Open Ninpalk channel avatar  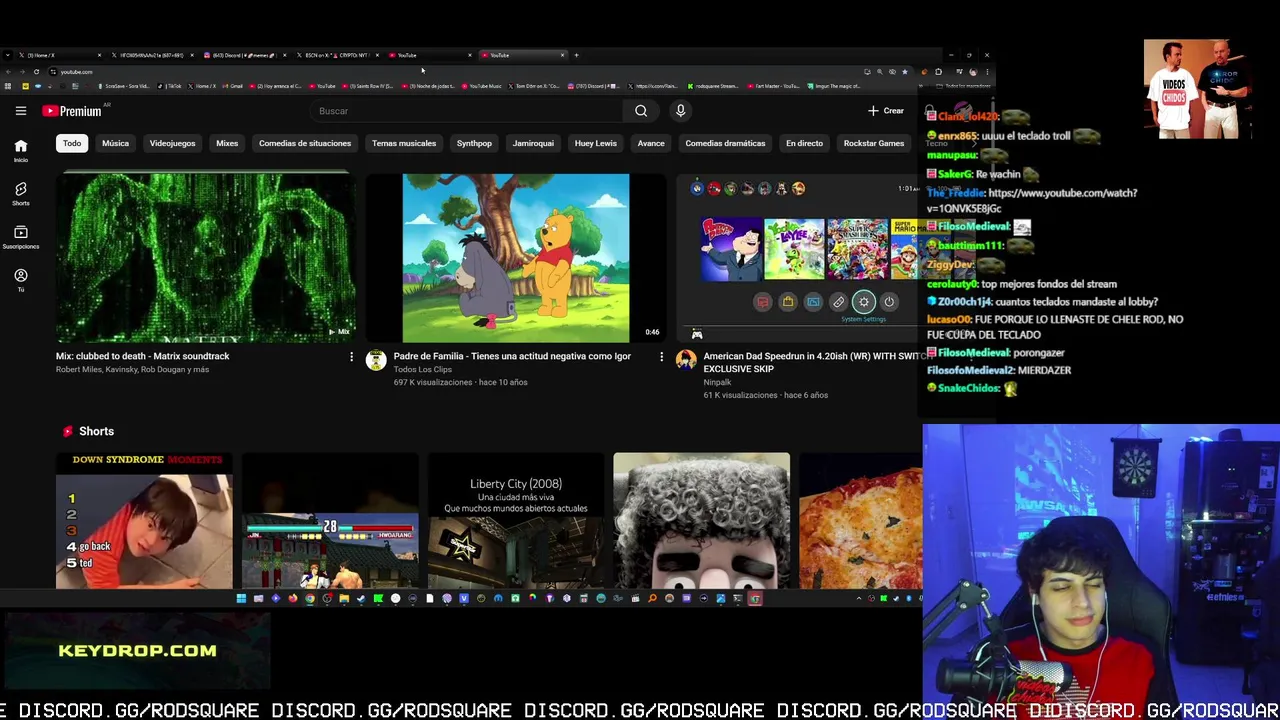[686, 360]
